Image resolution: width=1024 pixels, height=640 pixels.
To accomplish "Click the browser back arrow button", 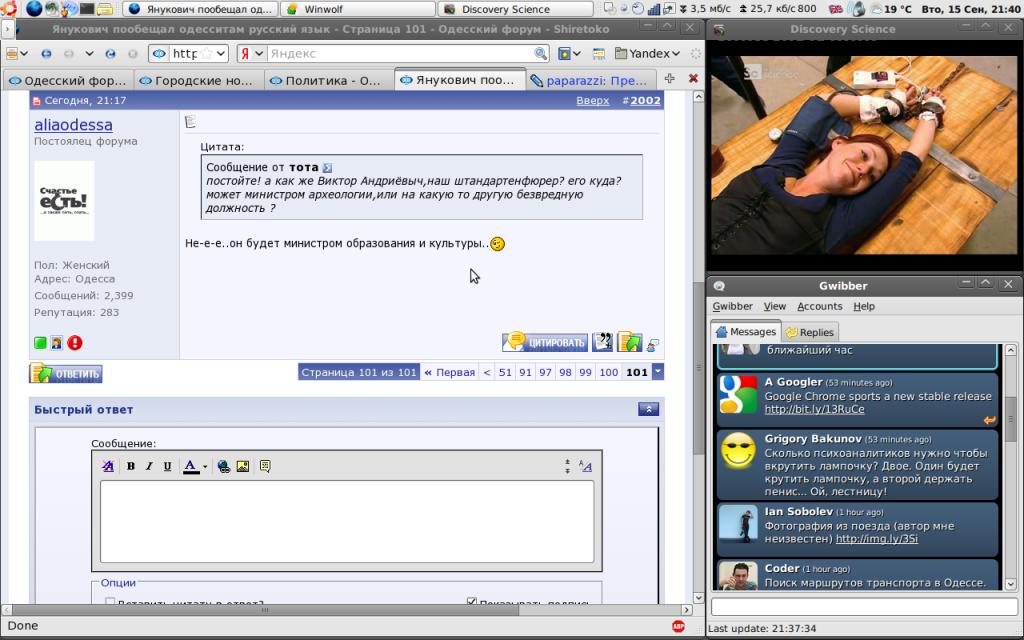I will coord(46,54).
